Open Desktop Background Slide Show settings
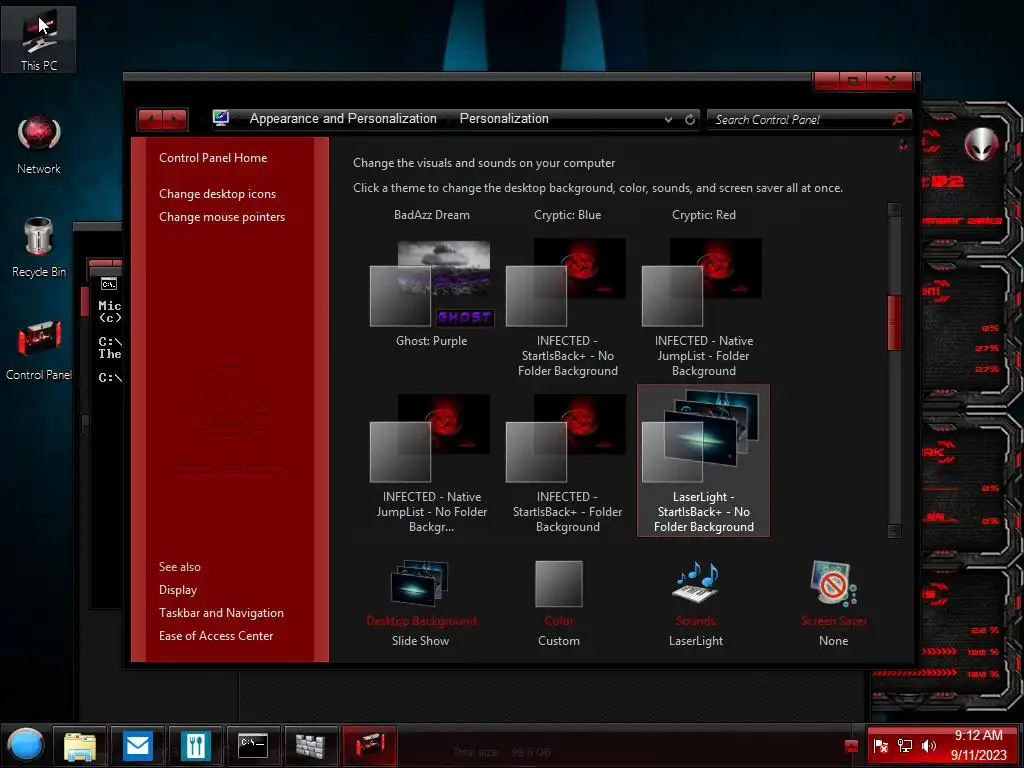 (x=421, y=603)
